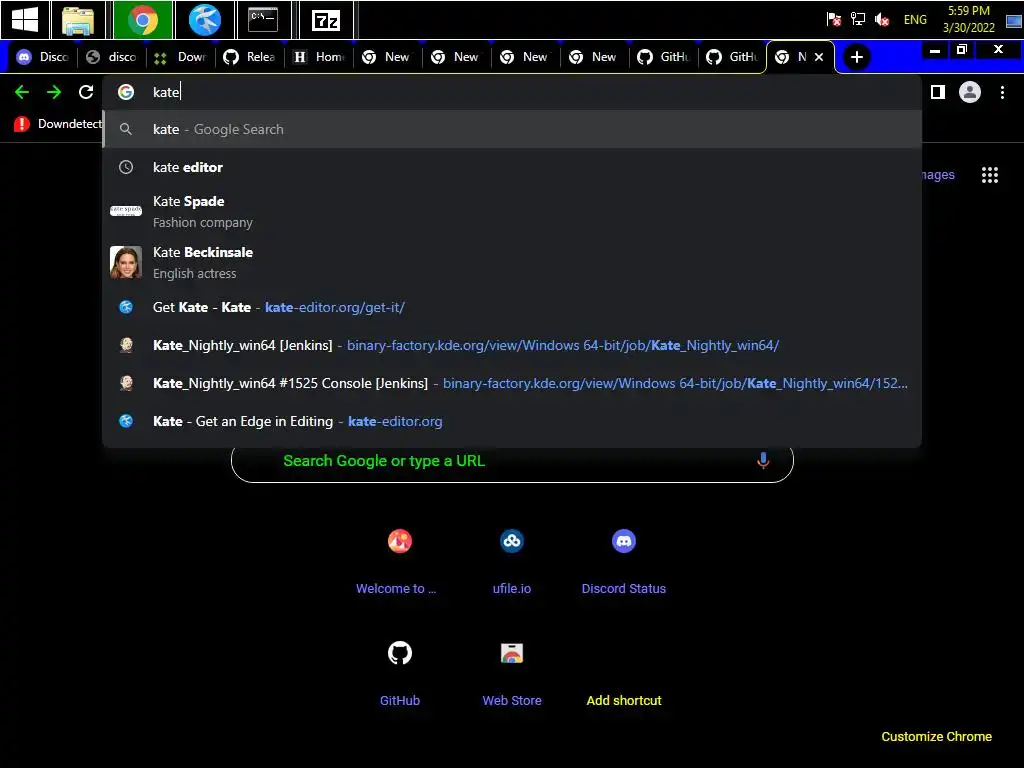1024x768 pixels.
Task: Select the Kate Spade suggestion
Action: click(x=512, y=211)
